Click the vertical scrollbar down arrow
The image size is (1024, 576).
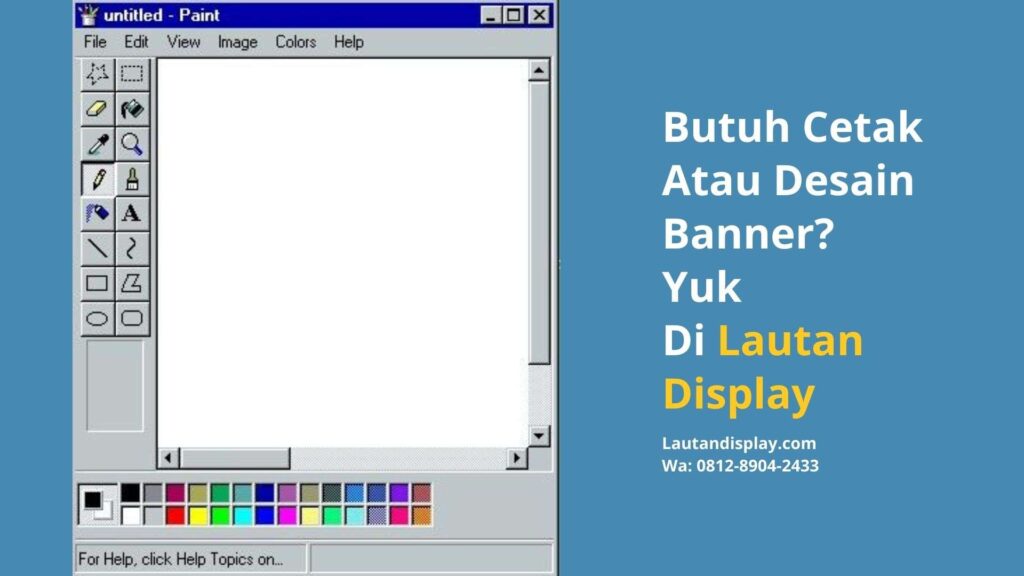[x=539, y=436]
